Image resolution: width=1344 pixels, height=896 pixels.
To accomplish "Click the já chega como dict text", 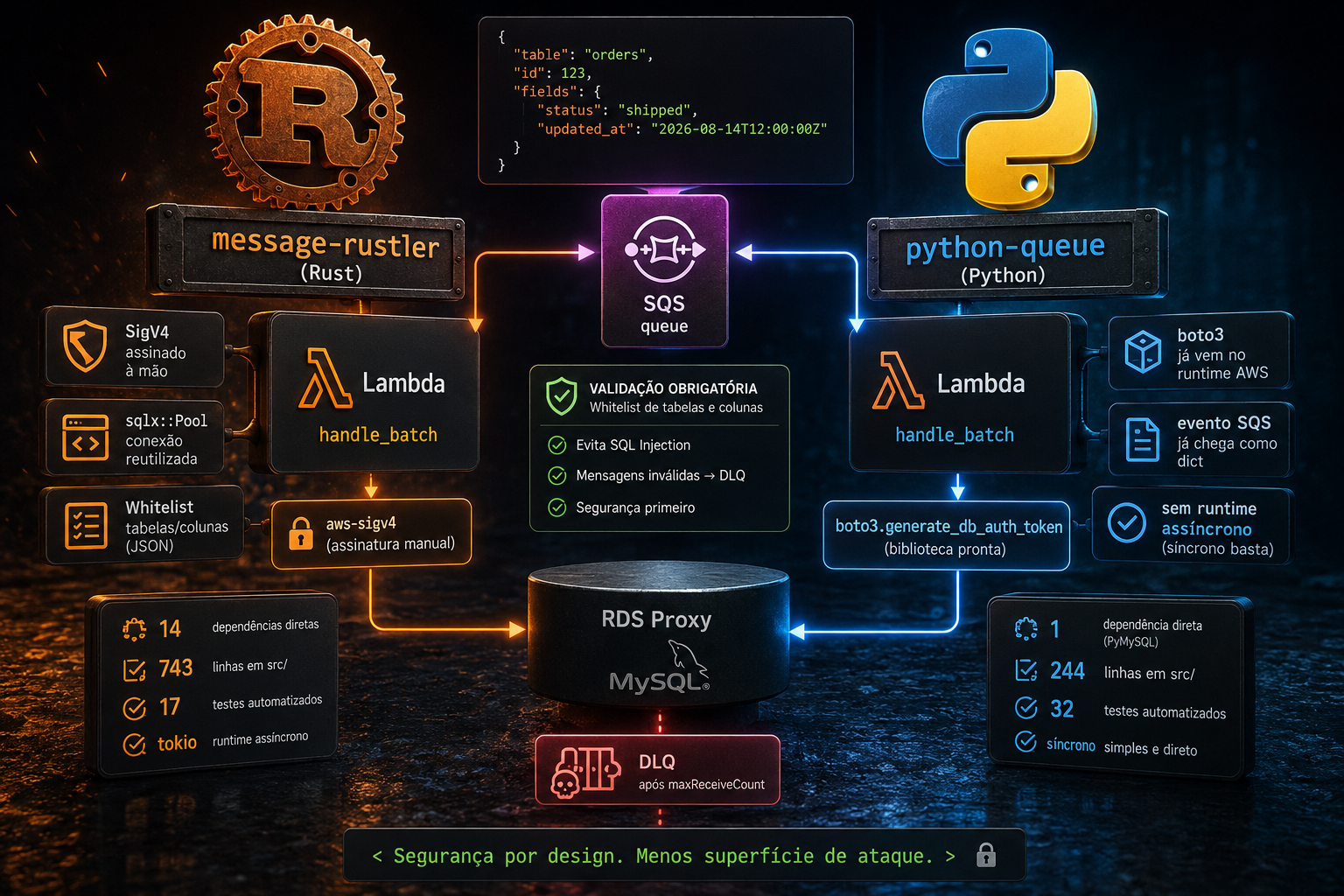I will tap(1227, 452).
